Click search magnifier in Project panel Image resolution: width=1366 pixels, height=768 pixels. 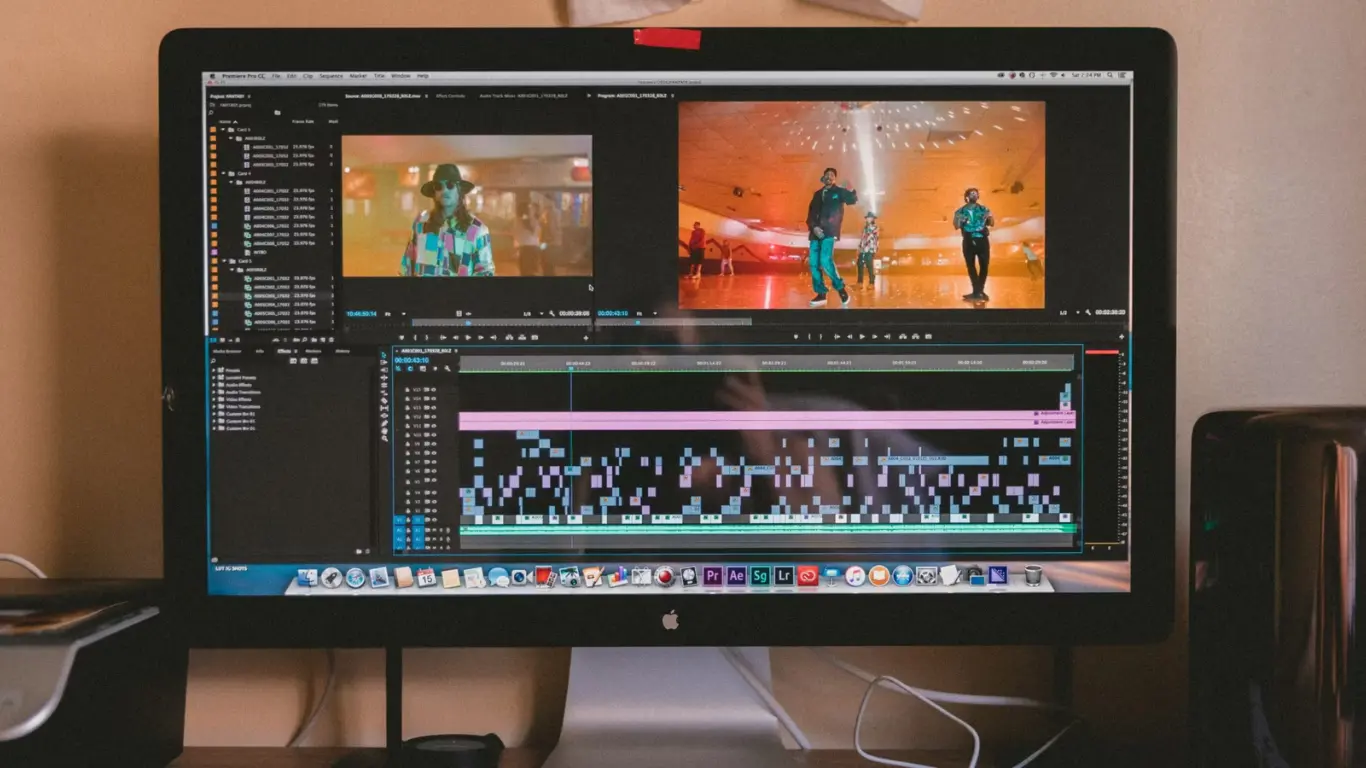[x=211, y=113]
